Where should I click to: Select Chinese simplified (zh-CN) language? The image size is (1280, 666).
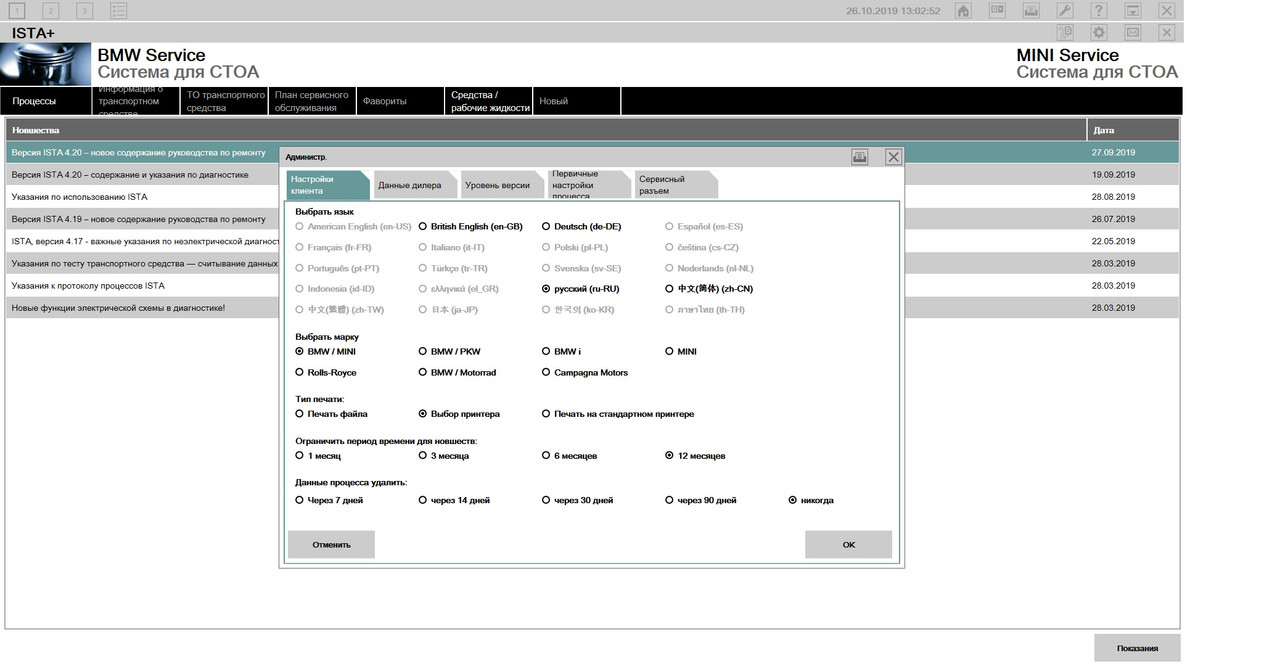click(709, 289)
